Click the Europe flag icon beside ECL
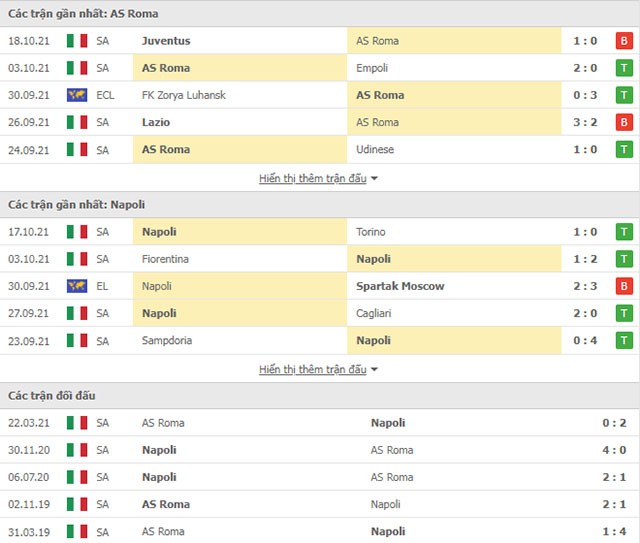640x543 pixels. (x=77, y=95)
